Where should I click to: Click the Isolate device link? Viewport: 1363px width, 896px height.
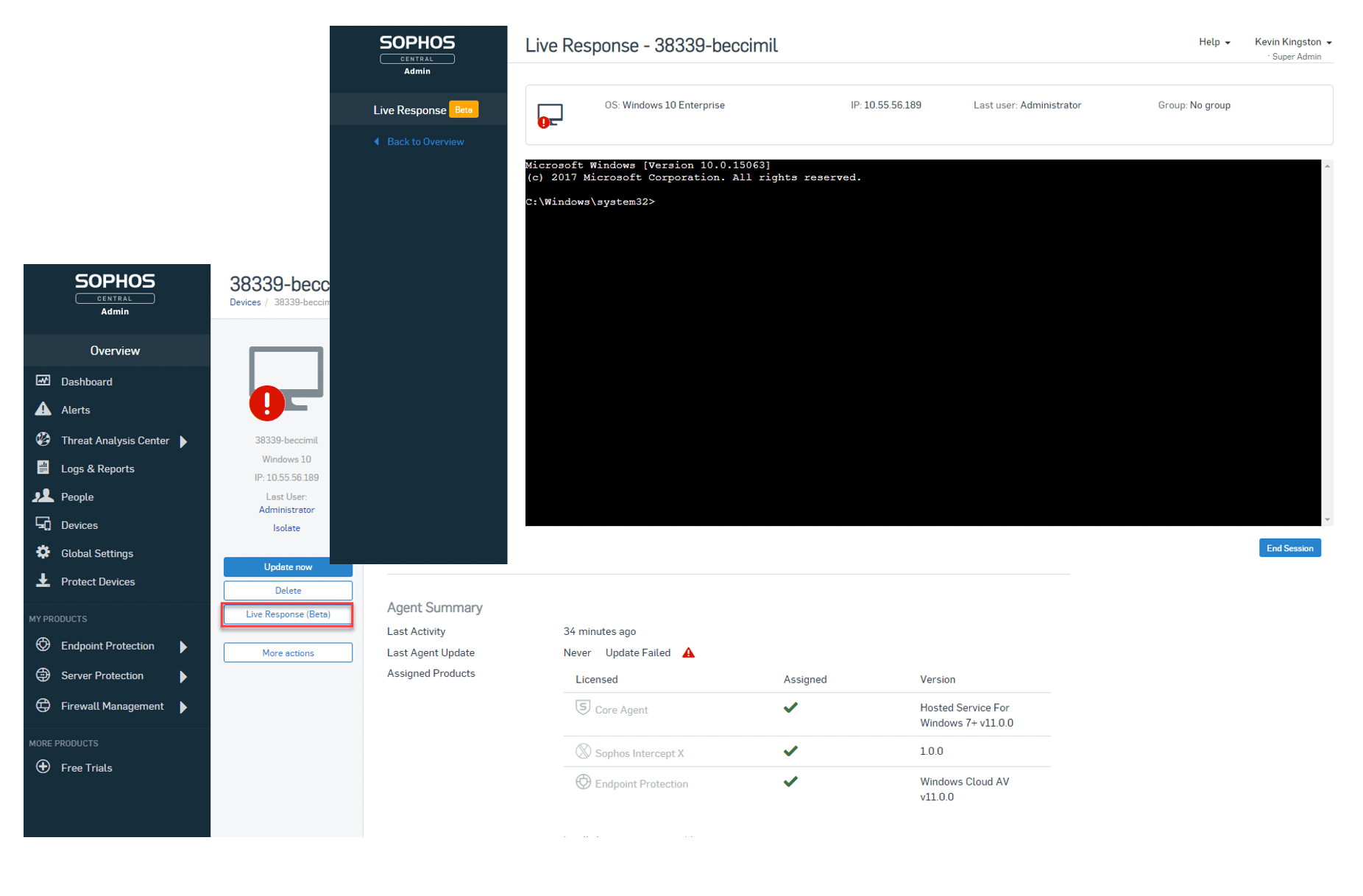(286, 528)
